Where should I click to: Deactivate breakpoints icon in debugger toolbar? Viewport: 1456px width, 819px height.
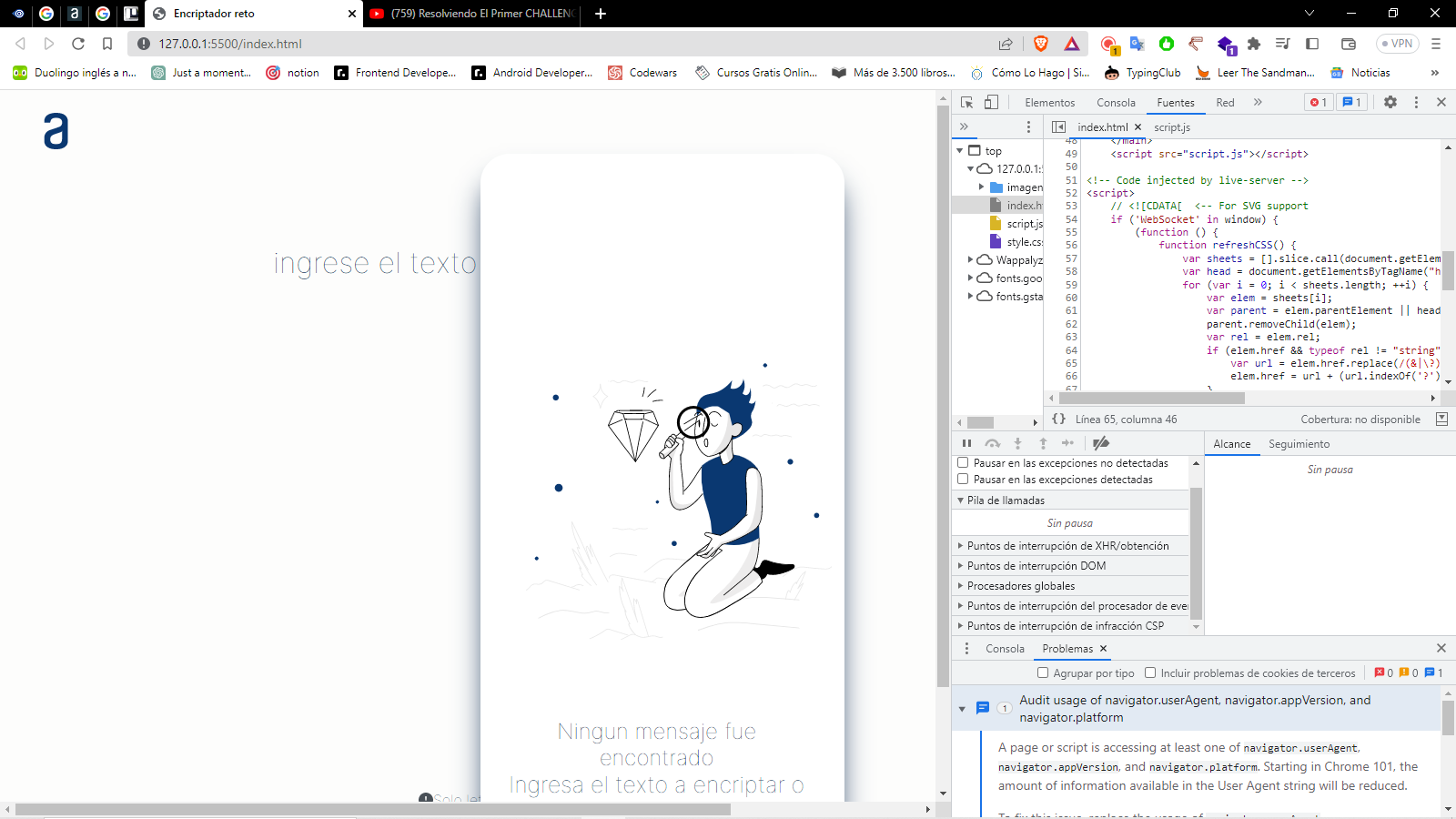click(x=1101, y=443)
